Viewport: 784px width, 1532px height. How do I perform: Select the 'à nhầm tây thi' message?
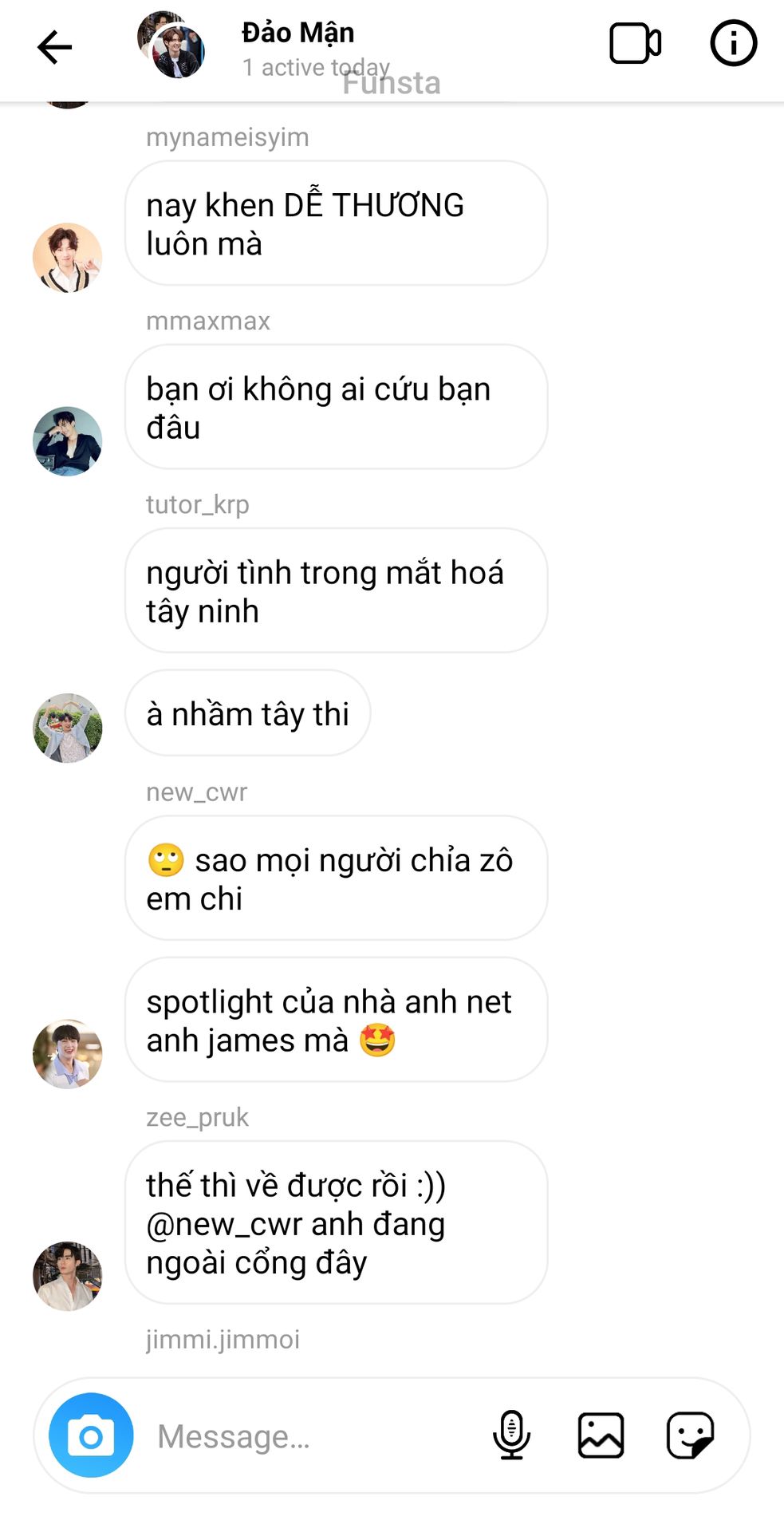[x=247, y=713]
